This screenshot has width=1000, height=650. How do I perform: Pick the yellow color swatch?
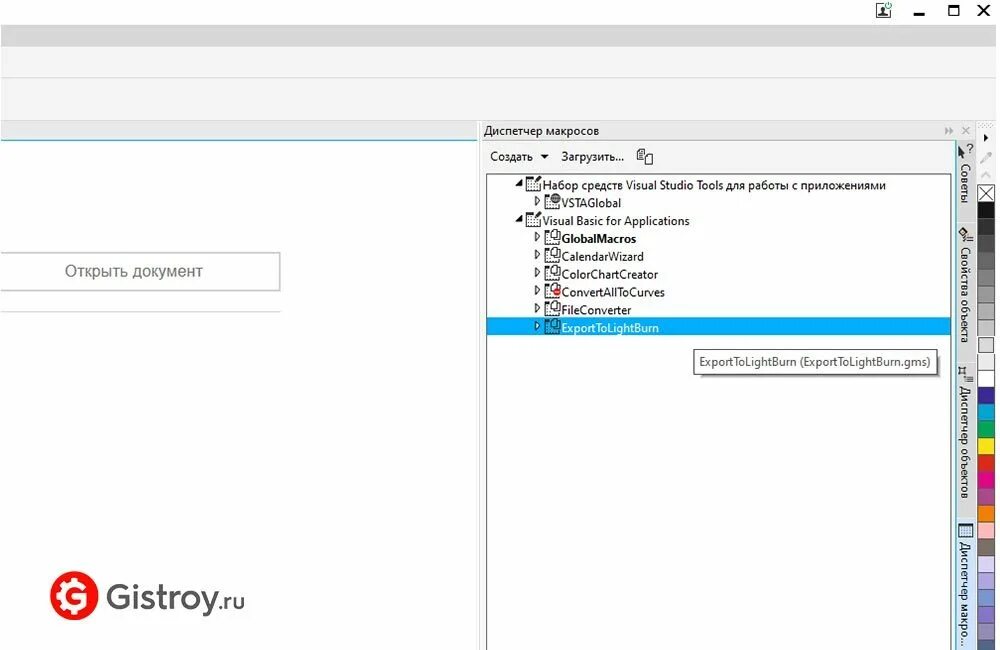(986, 445)
